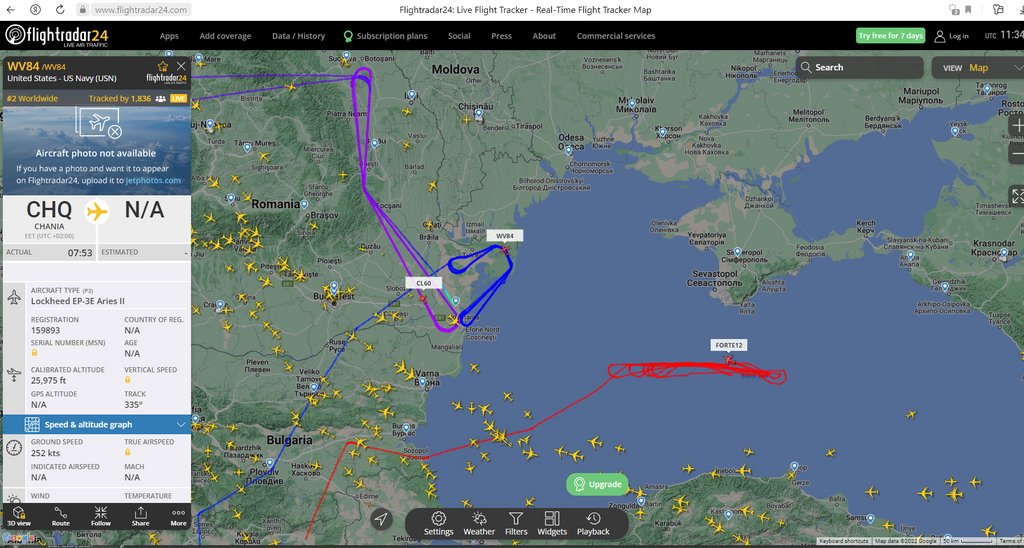Click the Share button in panel toolbar
1024x548 pixels.
point(140,516)
